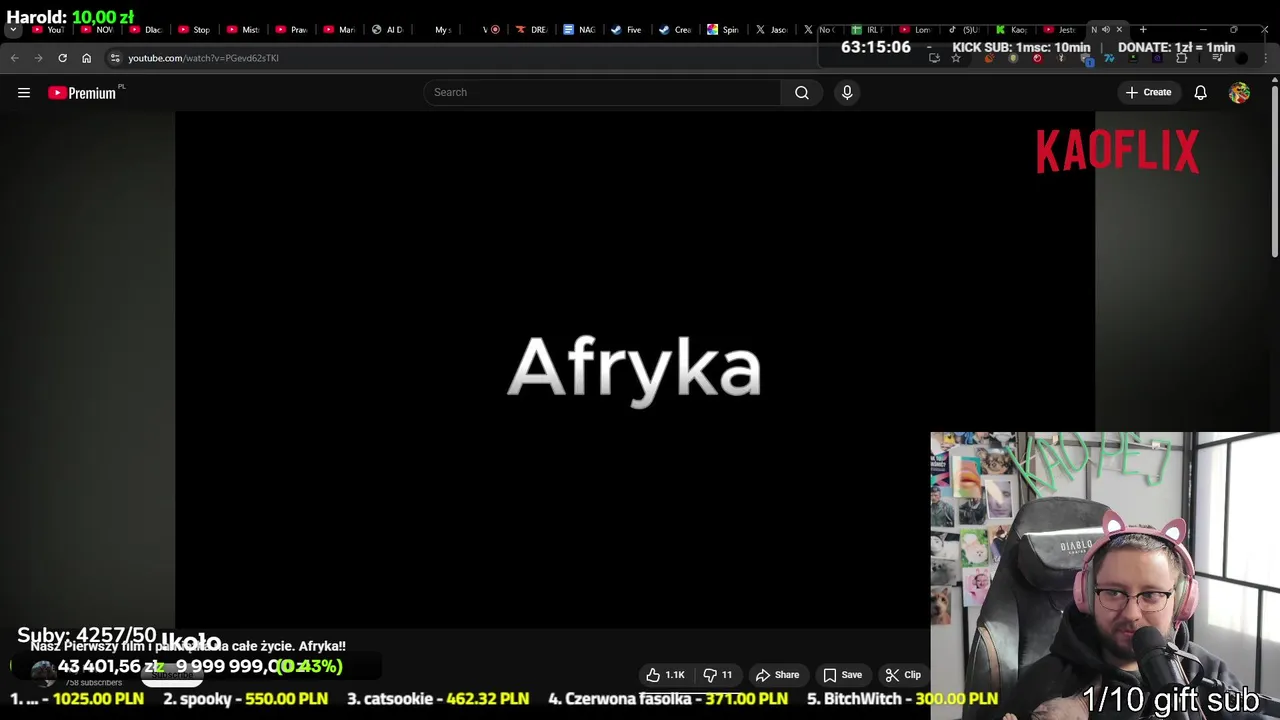Open the browser extensions puzzle icon
This screenshot has height=720, width=1280.
[1181, 58]
